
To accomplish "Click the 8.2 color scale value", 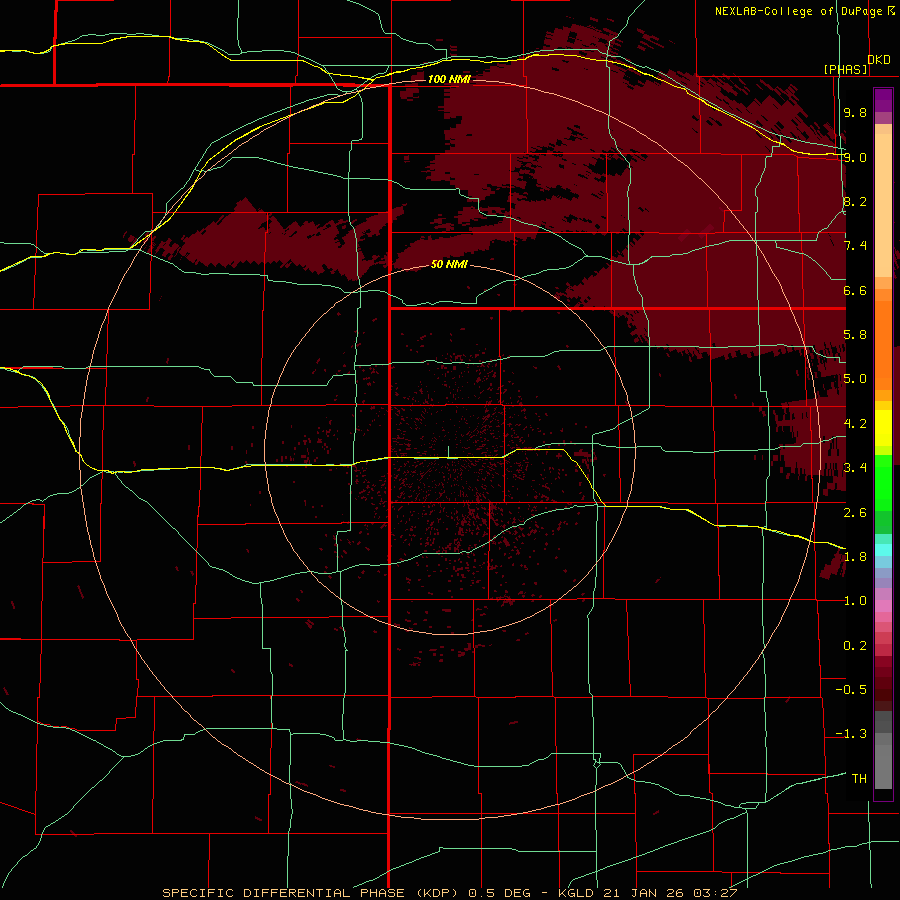I will pyautogui.click(x=855, y=201).
